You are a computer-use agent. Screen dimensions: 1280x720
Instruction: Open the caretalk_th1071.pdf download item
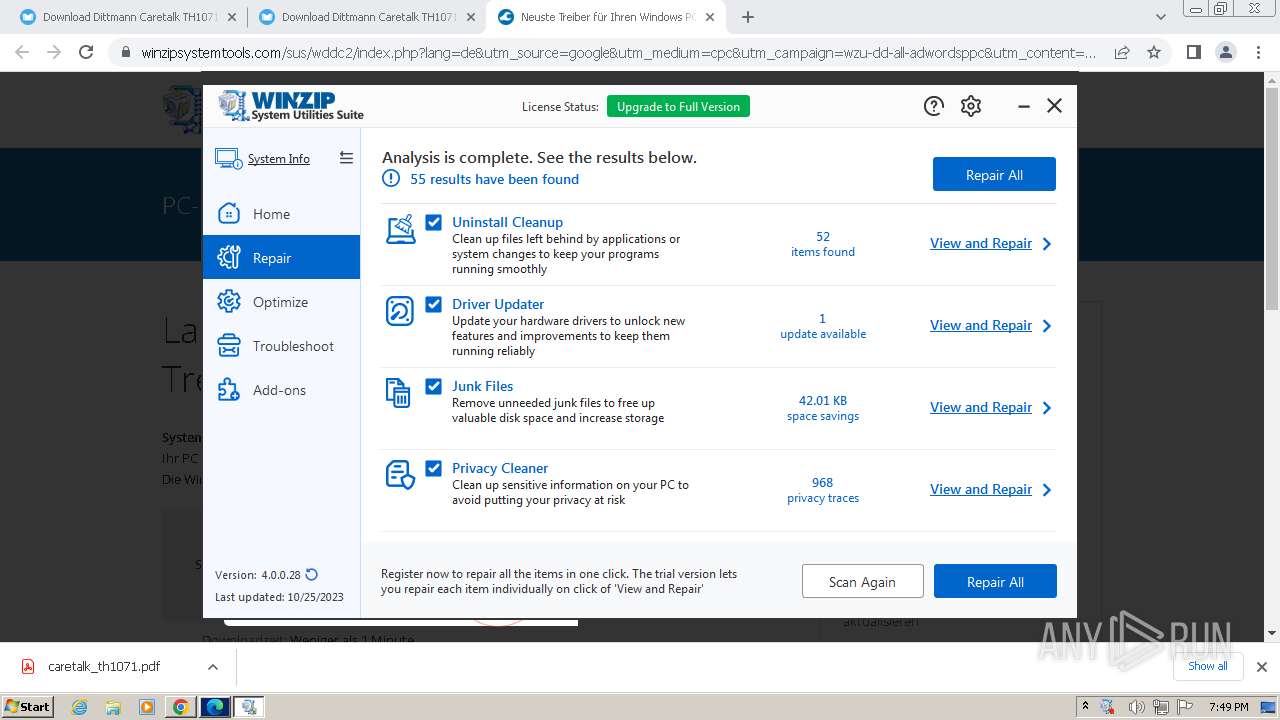coord(104,667)
